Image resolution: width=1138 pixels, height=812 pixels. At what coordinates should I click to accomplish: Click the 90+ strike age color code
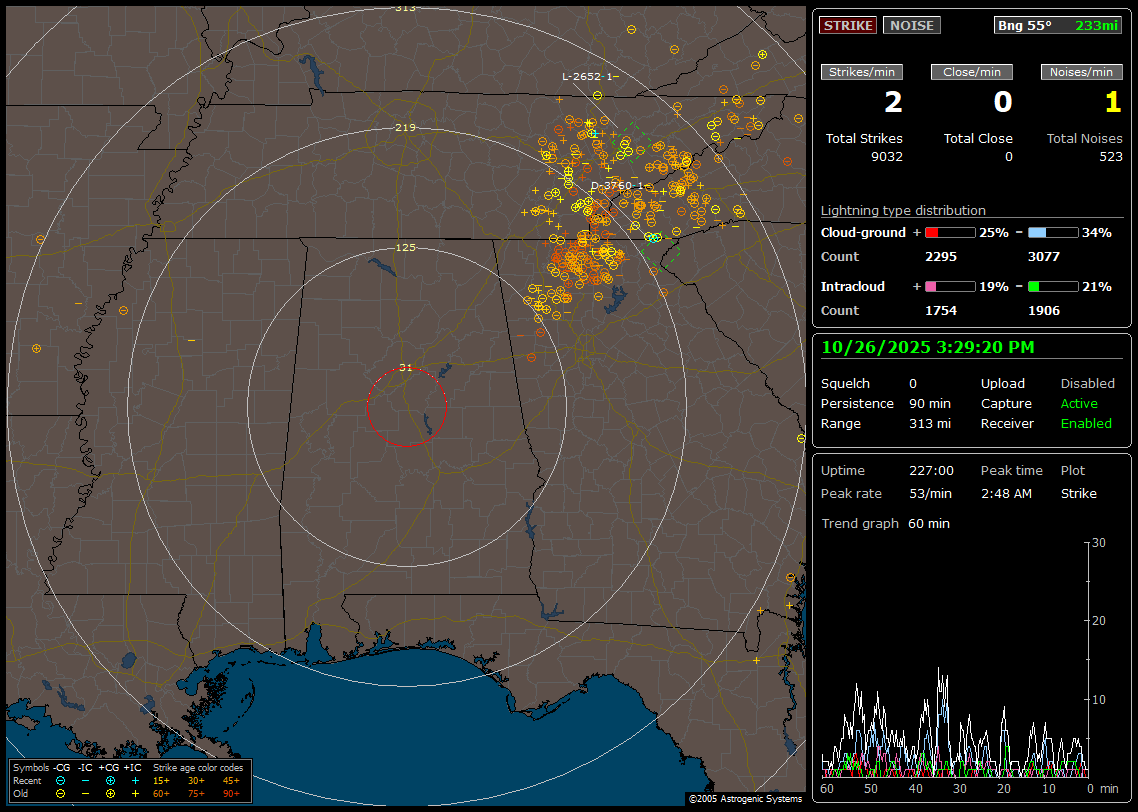coord(231,793)
